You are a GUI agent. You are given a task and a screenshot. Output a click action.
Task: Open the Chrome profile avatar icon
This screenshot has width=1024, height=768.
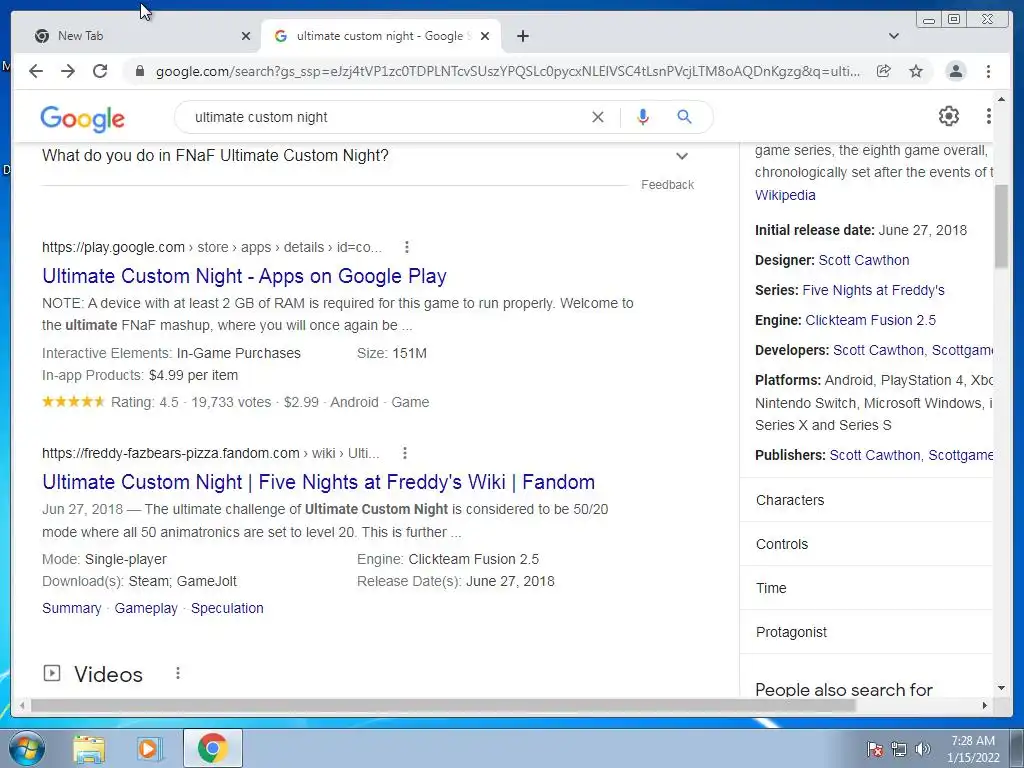[x=955, y=71]
